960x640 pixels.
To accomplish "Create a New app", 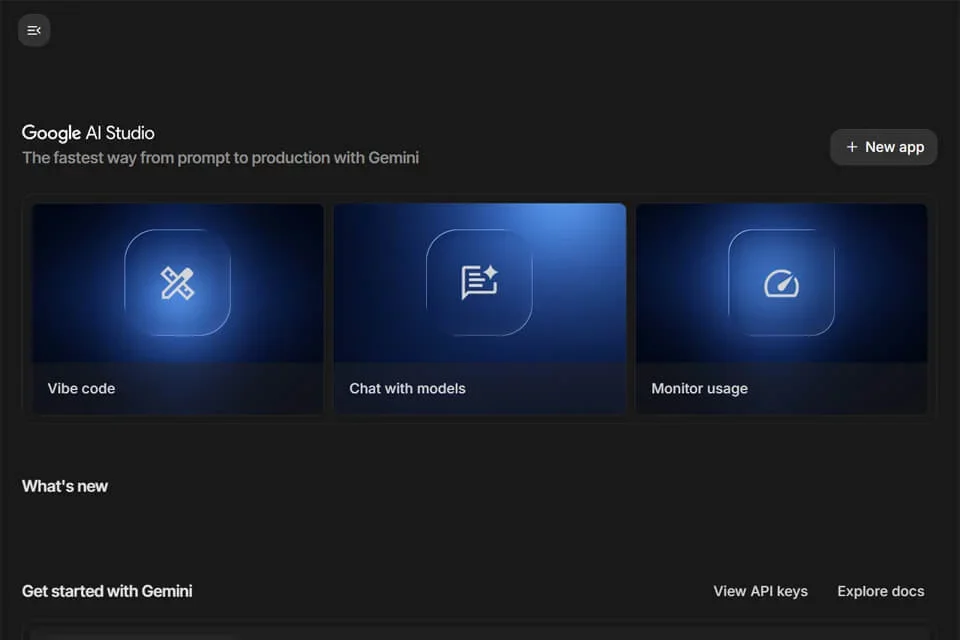I will pyautogui.click(x=883, y=147).
